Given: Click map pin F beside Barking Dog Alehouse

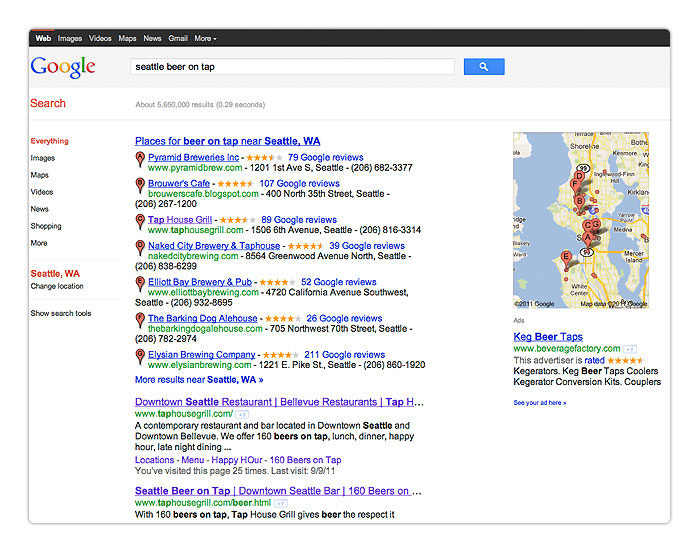Looking at the screenshot, I should pos(140,319).
